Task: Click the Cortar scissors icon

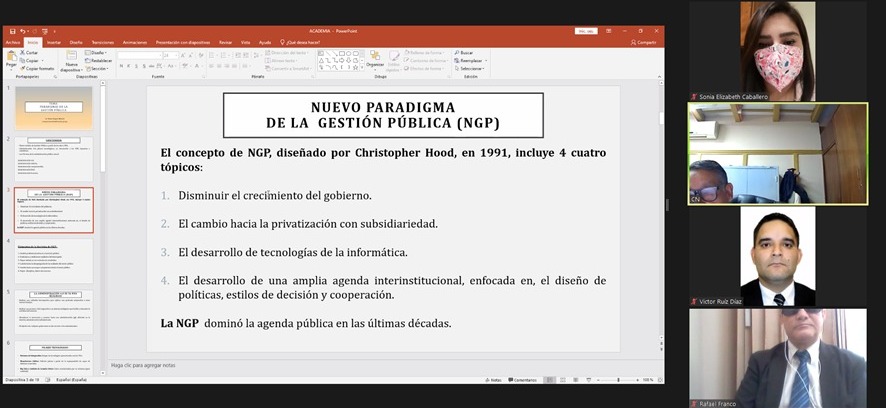Action: [x=23, y=53]
